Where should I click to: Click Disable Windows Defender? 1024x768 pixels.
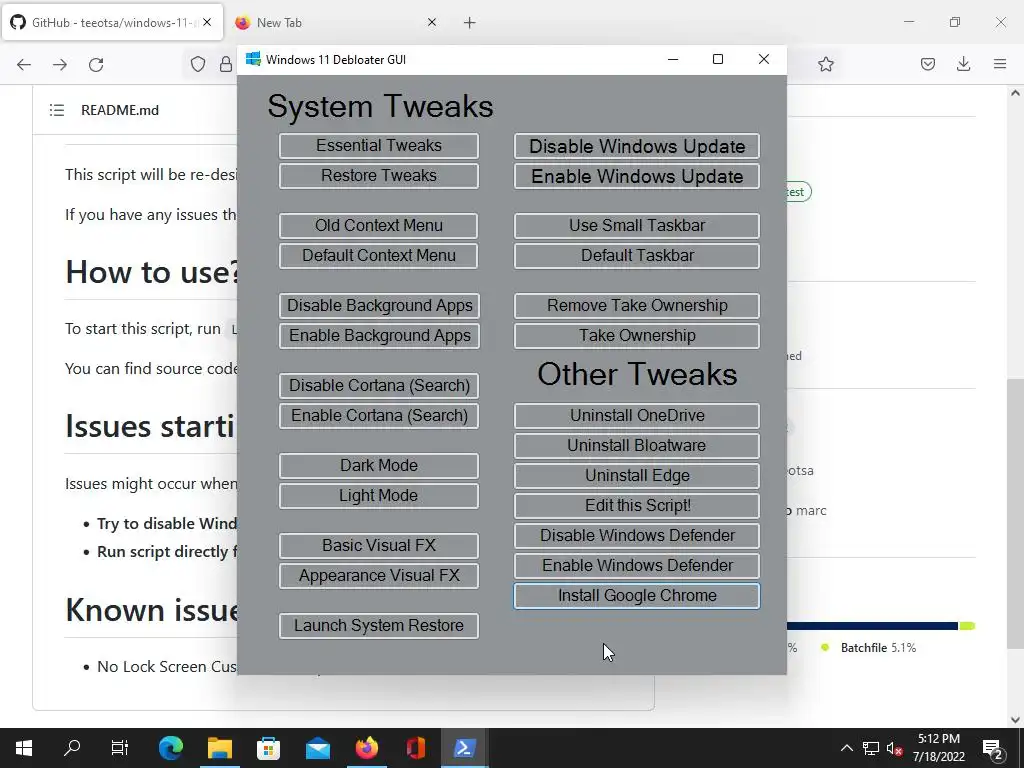pos(637,536)
